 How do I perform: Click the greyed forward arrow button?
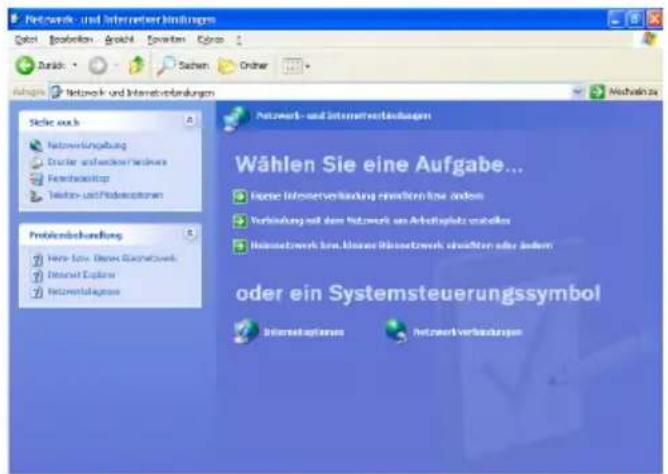pos(98,66)
